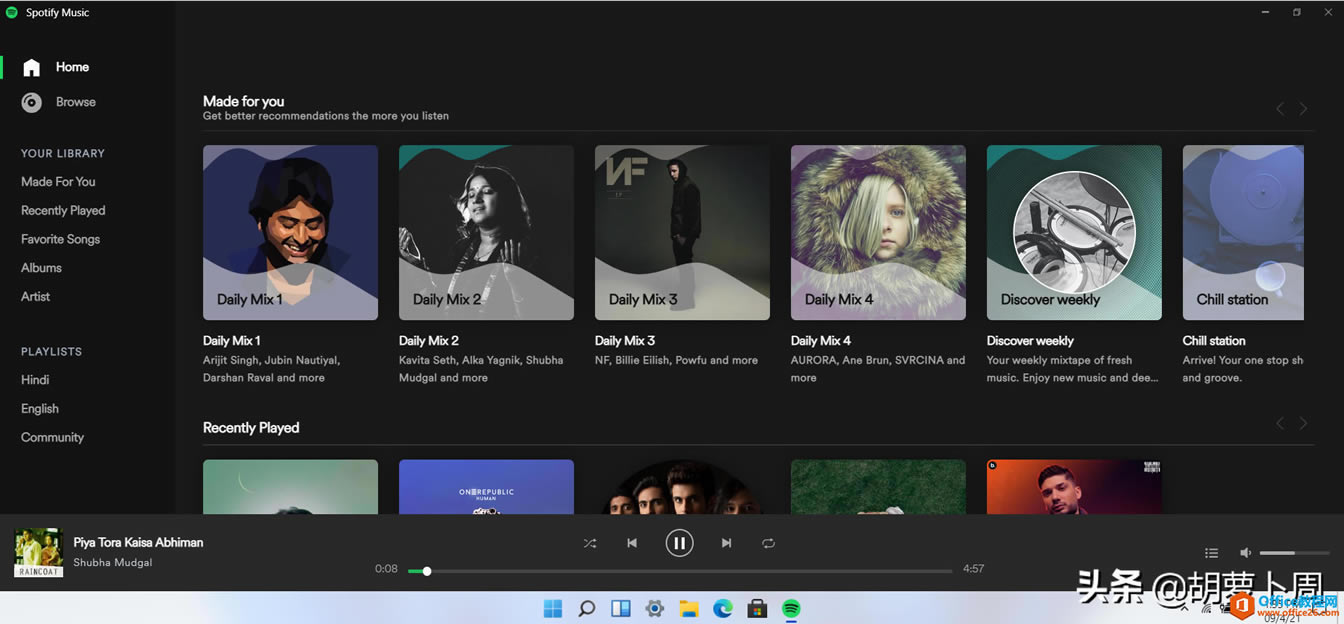Open Albums in library

[x=41, y=268]
